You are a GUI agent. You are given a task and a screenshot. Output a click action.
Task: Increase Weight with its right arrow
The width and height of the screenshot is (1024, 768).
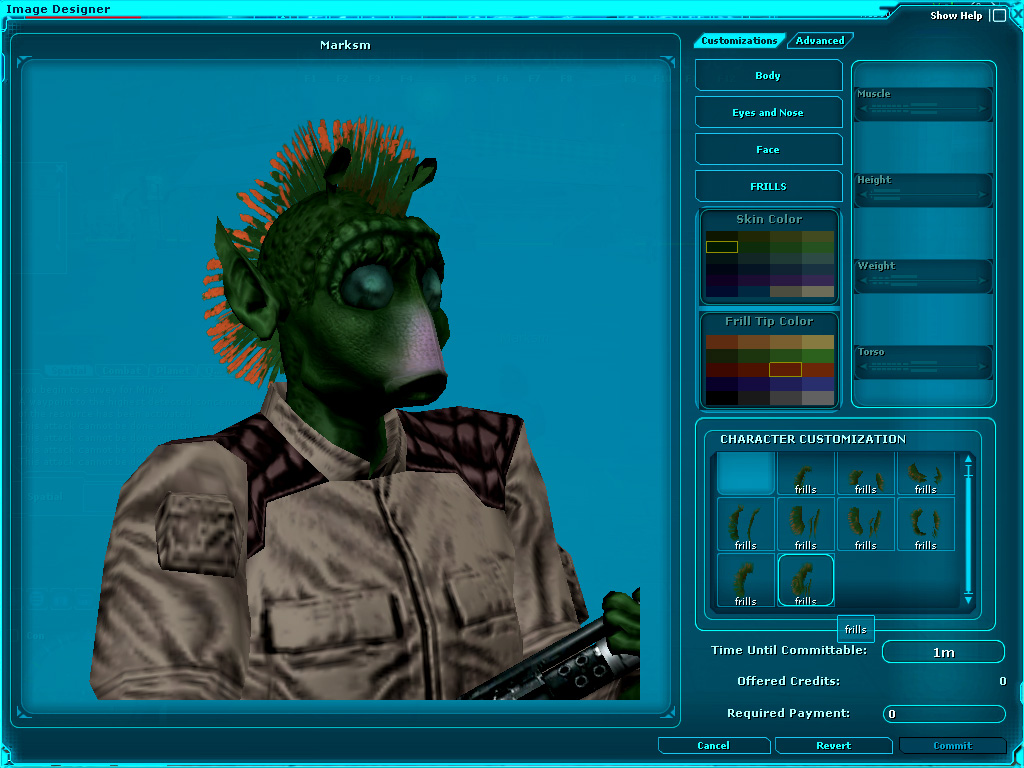click(x=982, y=281)
